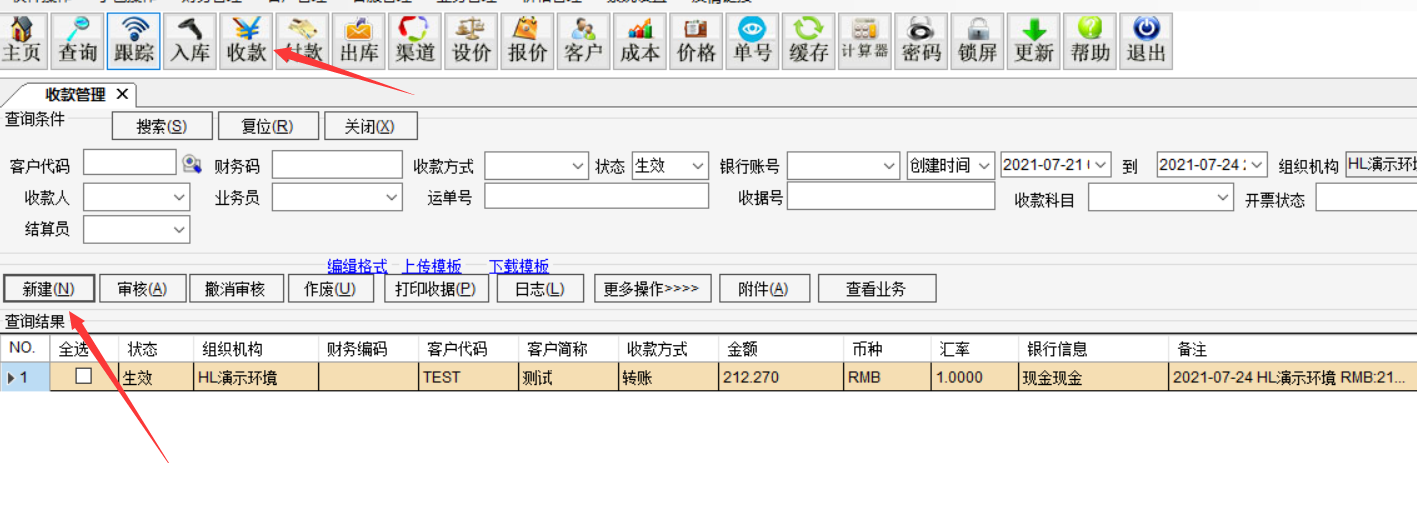
Task: Select the 跟踪 tracking toolbar icon
Action: [x=133, y=41]
